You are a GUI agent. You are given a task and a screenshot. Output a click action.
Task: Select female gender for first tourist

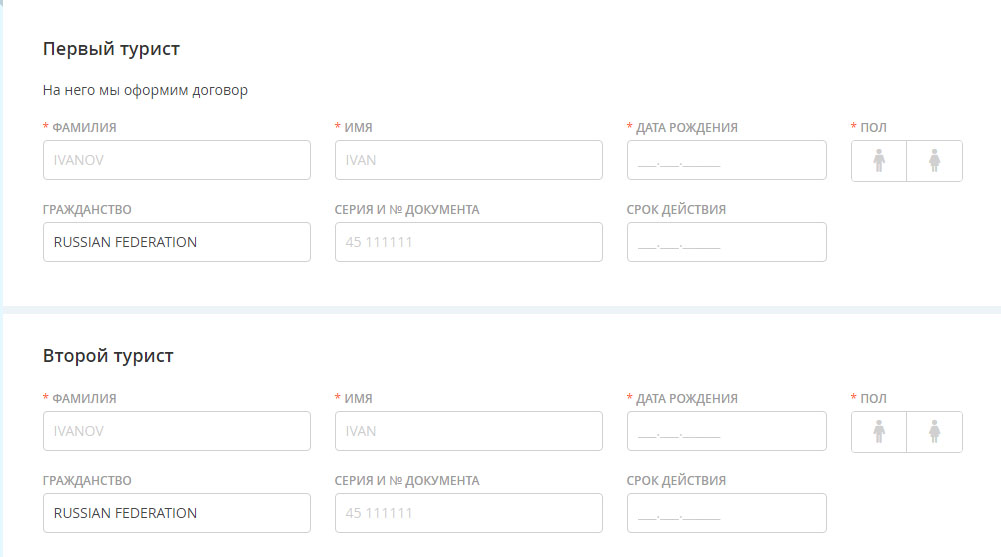coord(935,161)
